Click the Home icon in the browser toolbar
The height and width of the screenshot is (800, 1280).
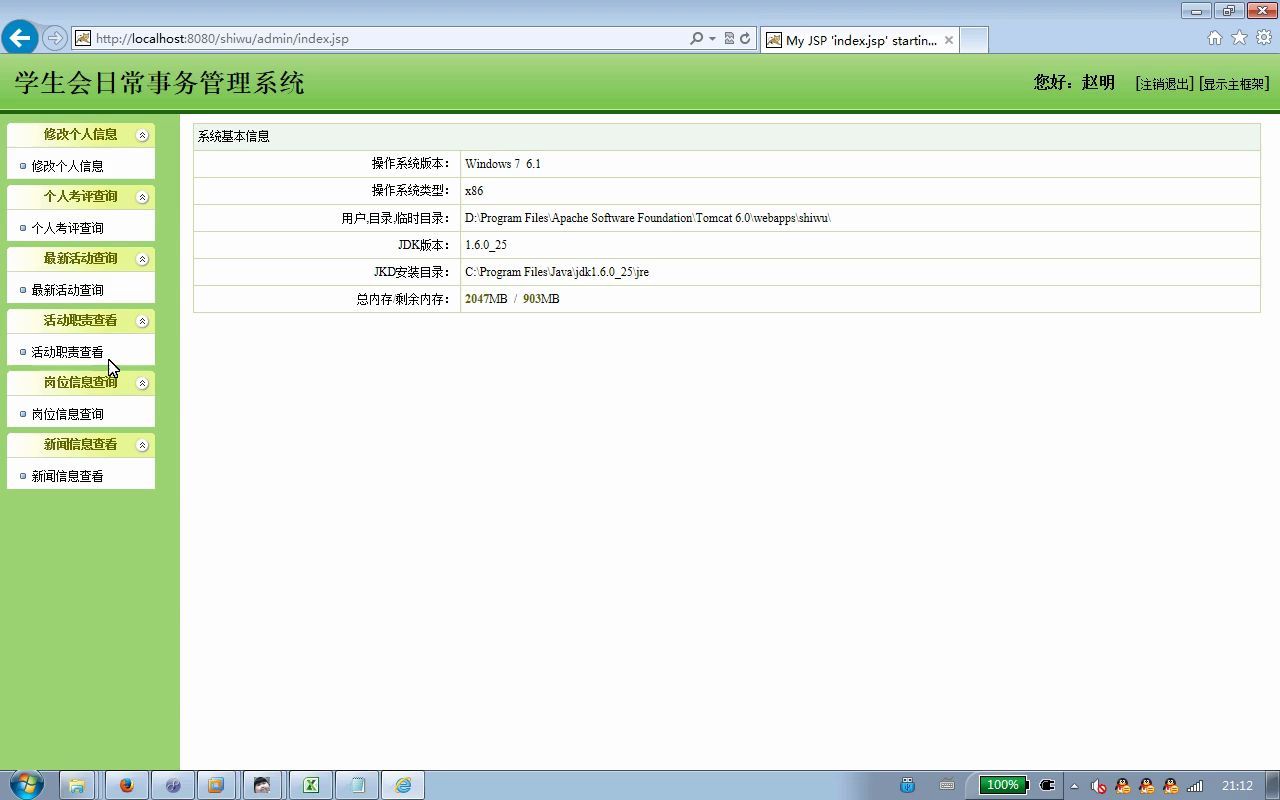[x=1213, y=37]
